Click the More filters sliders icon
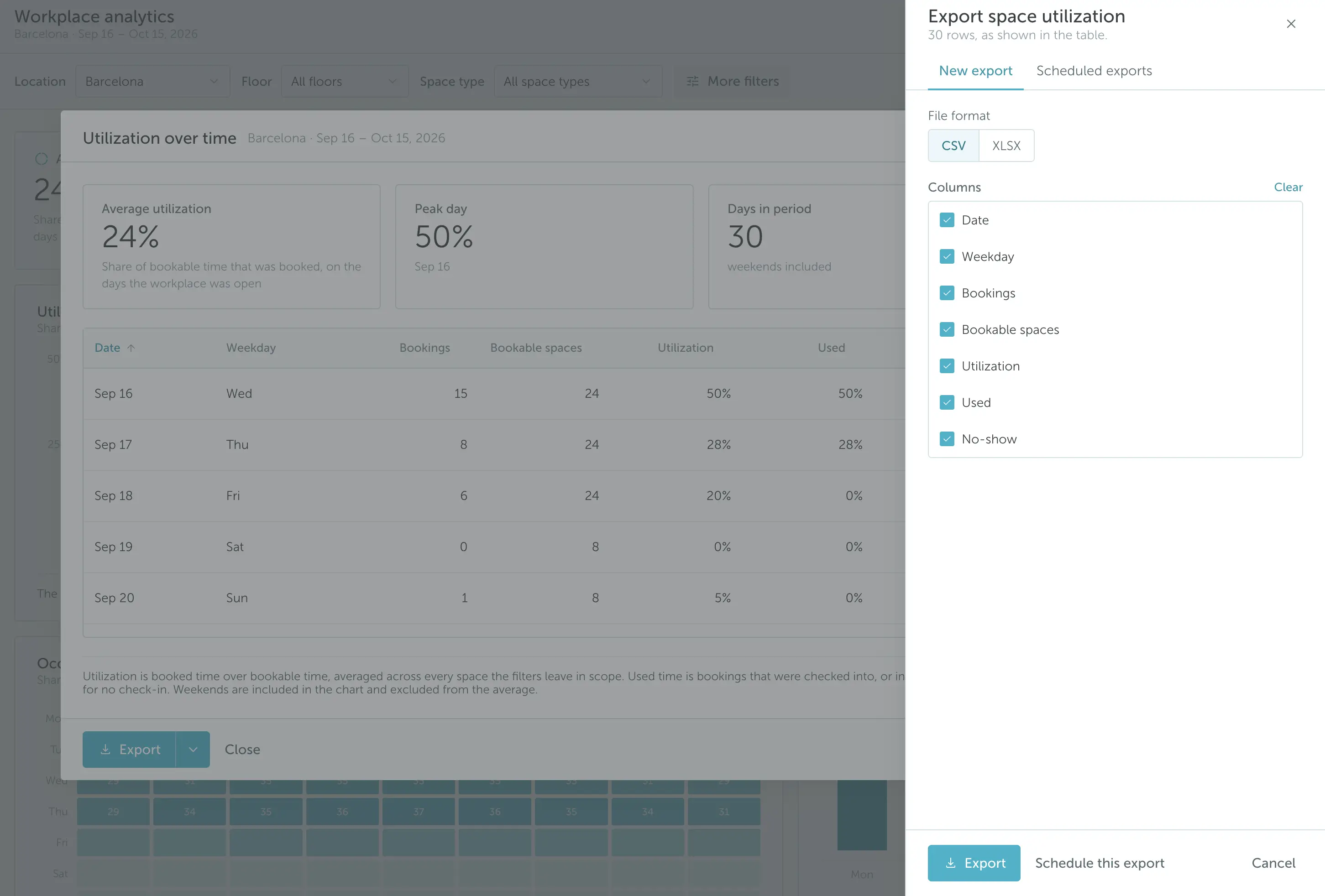Image resolution: width=1325 pixels, height=896 pixels. 692,82
